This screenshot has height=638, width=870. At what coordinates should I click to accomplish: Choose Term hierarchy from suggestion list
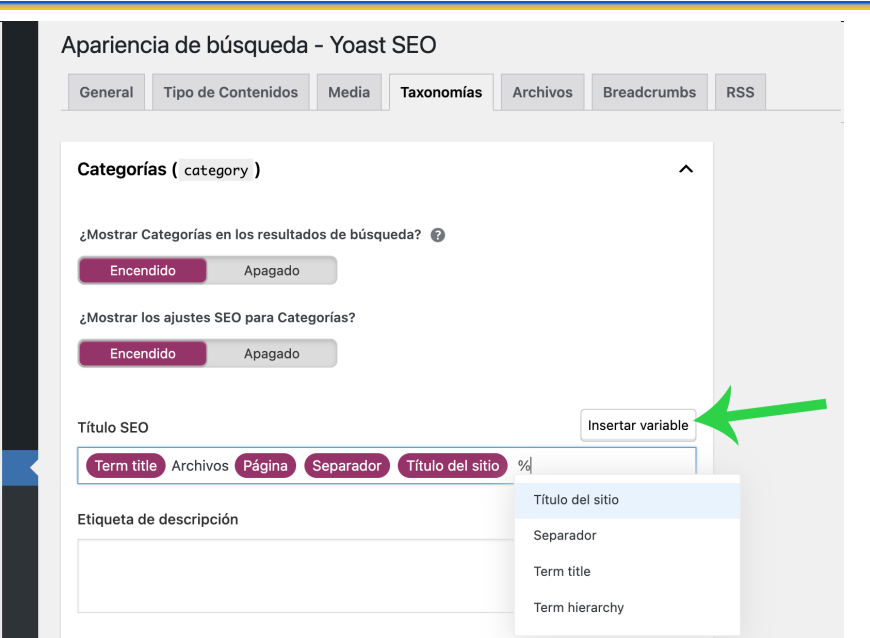[628, 608]
